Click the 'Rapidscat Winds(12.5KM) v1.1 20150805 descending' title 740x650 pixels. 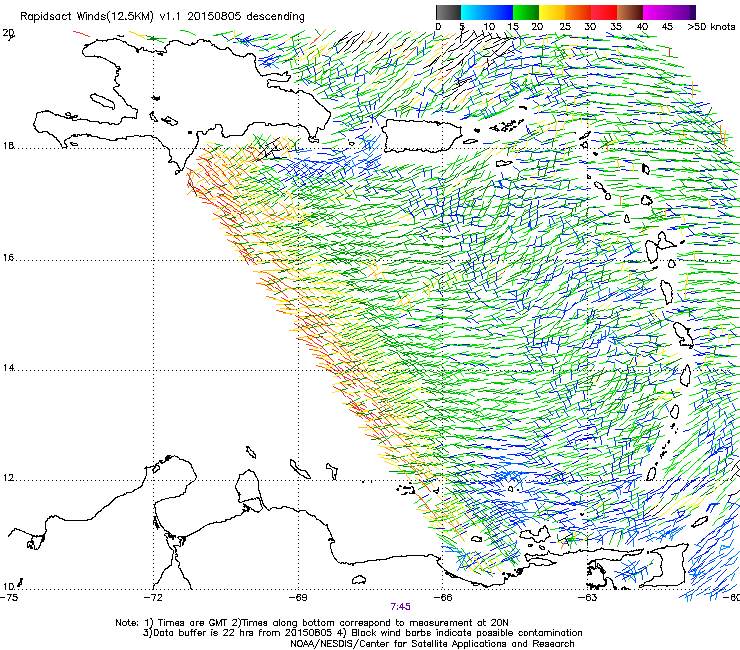162,17
